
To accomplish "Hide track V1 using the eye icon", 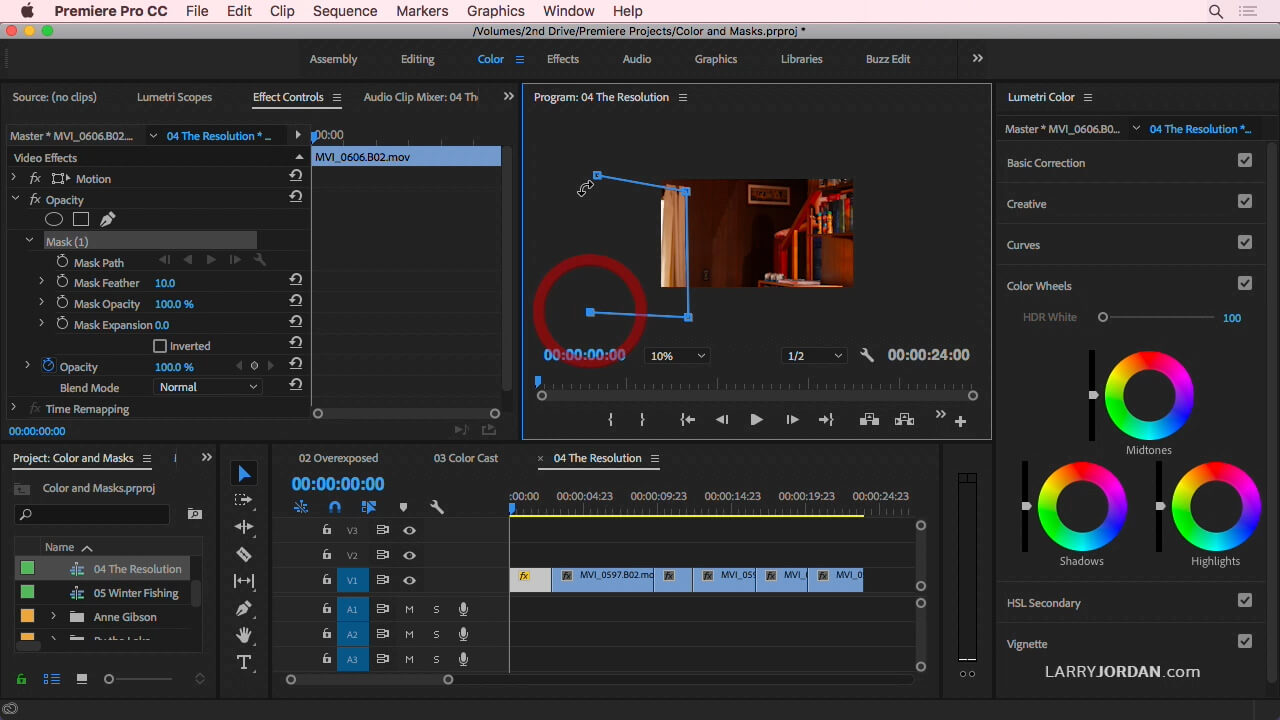I will [409, 580].
